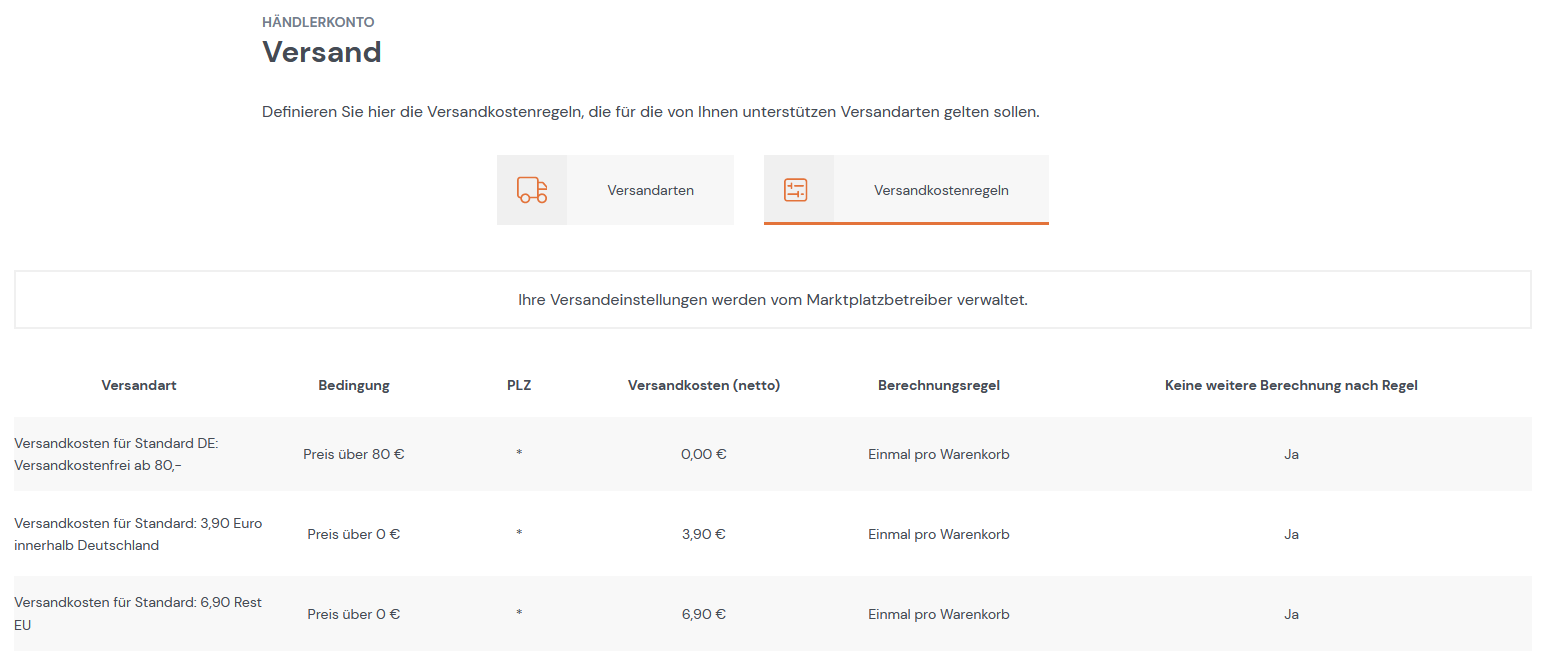Click Ja in the Versandkostenfrei row
Screen dimensions: 1543x660
point(1291,454)
